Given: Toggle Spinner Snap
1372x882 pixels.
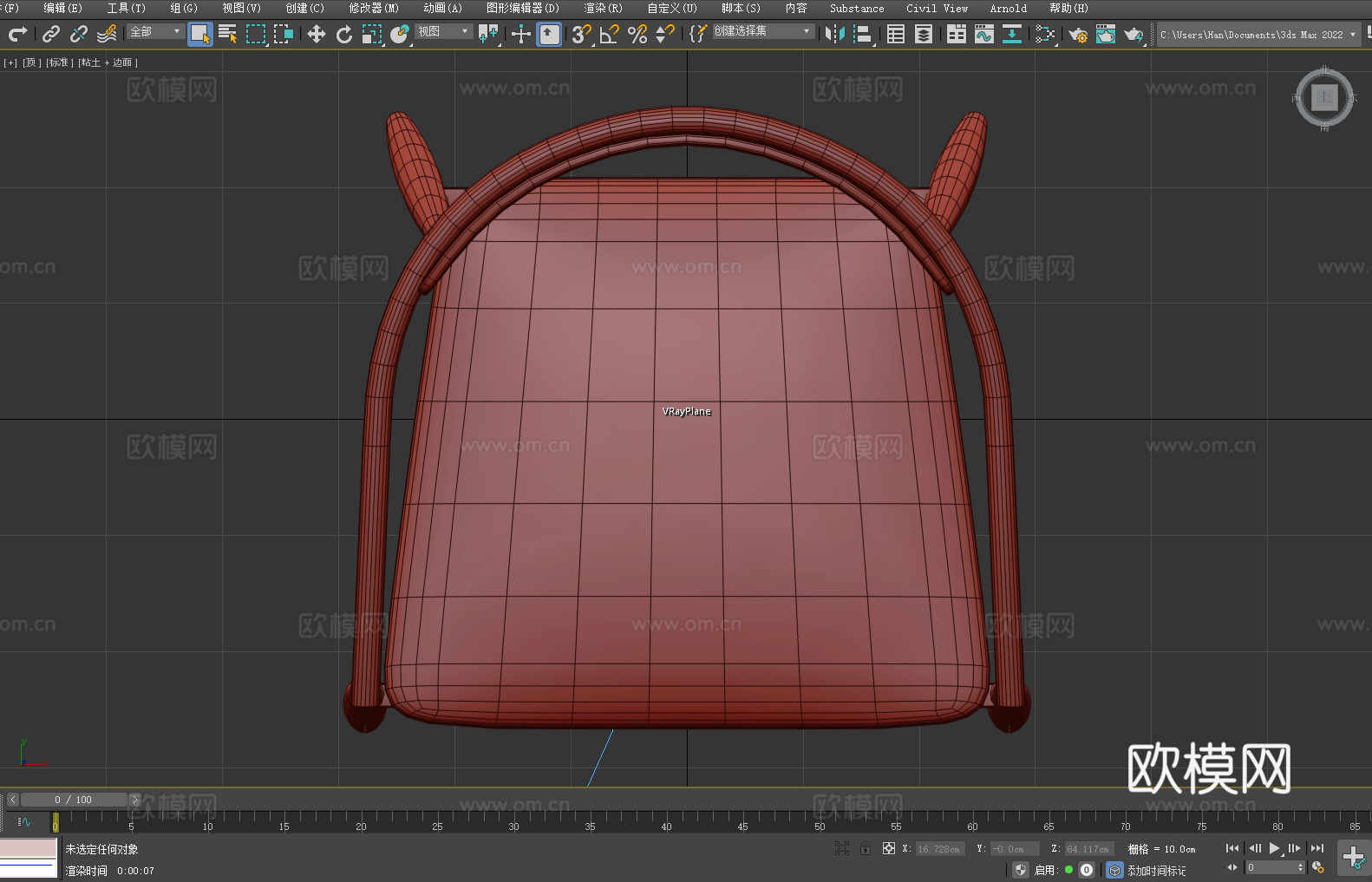Looking at the screenshot, I should tap(665, 34).
